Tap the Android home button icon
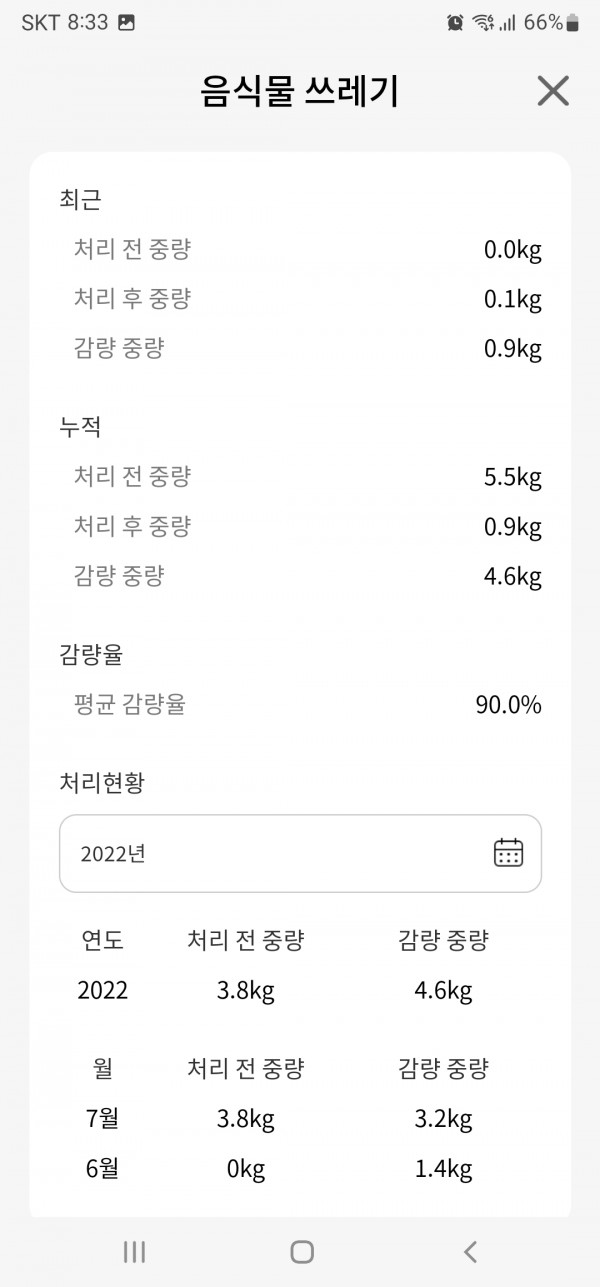This screenshot has width=600, height=1287. [301, 1251]
